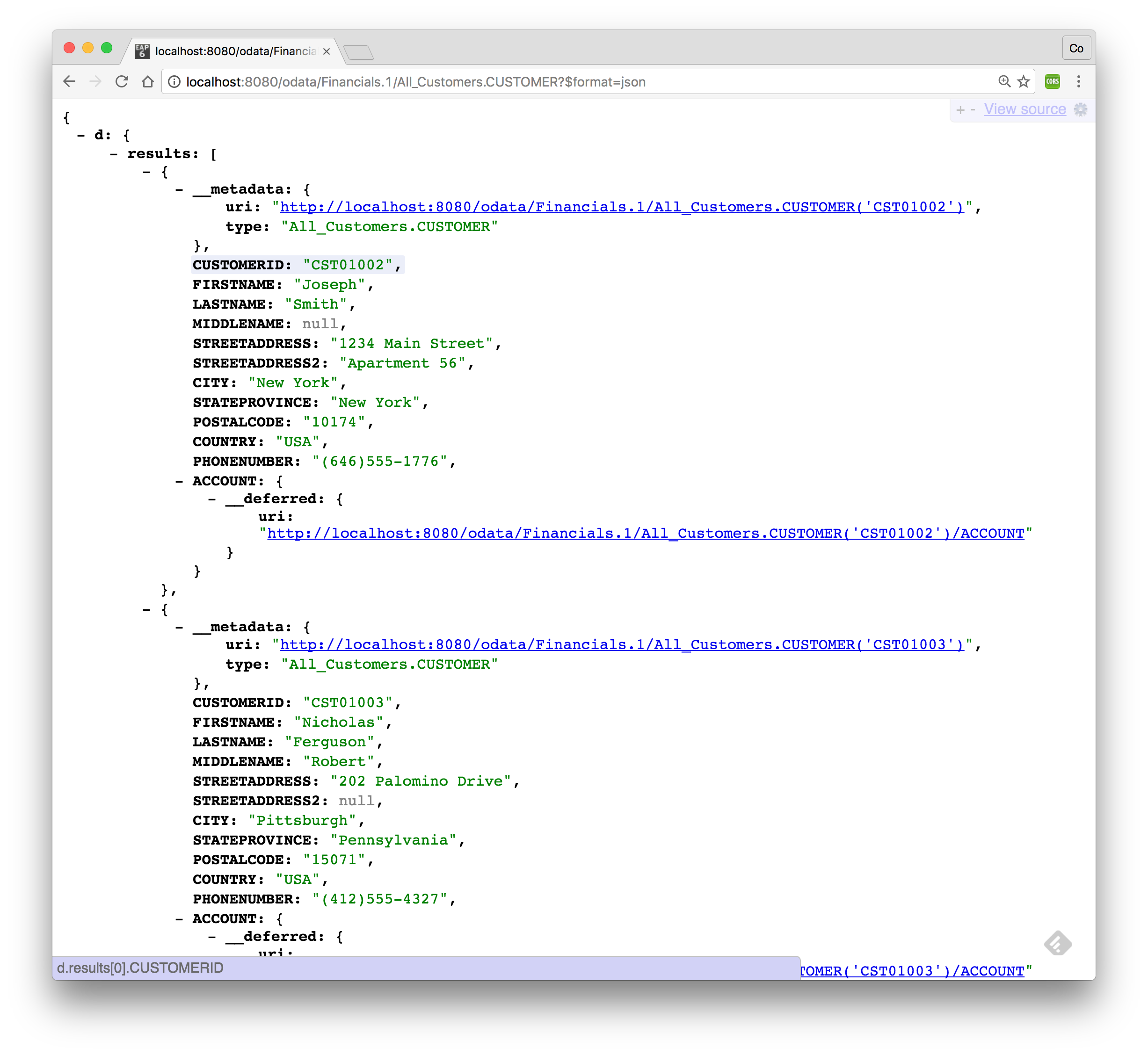This screenshot has height=1055, width=1148.
Task: Open Chrome's three-dot menu
Action: click(x=1079, y=82)
